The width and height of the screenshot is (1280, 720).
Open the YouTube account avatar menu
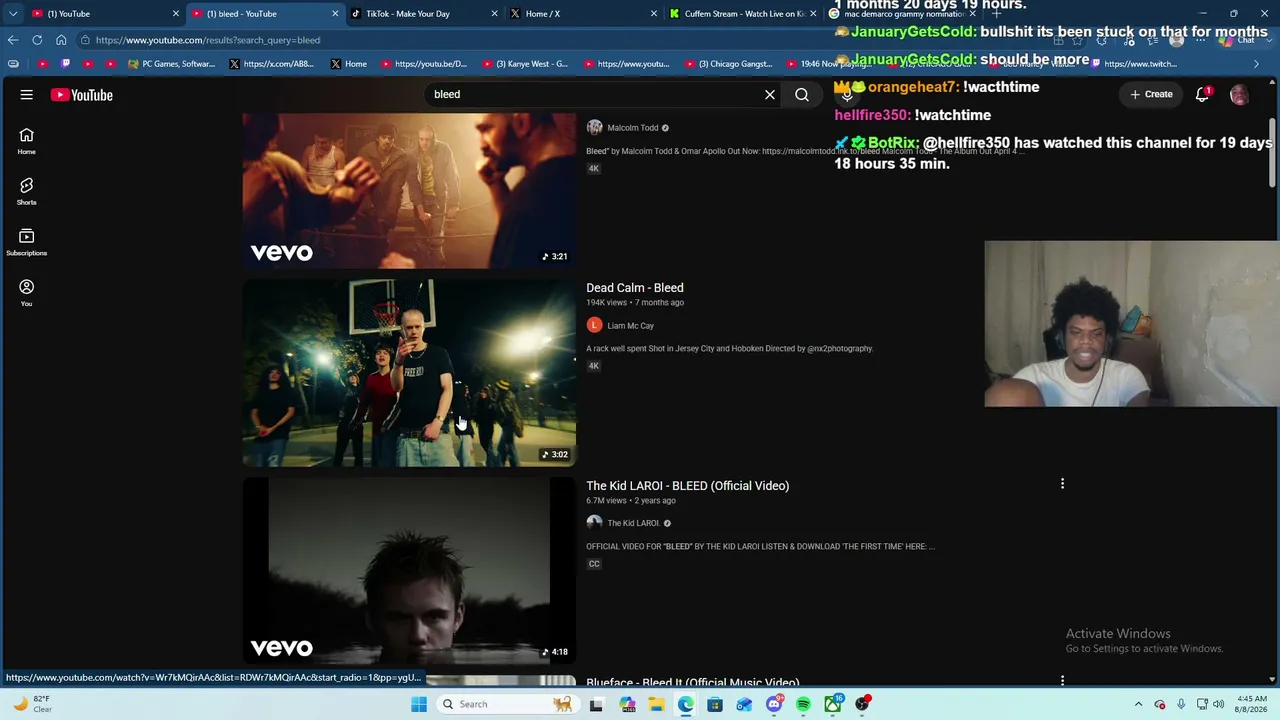[1239, 94]
